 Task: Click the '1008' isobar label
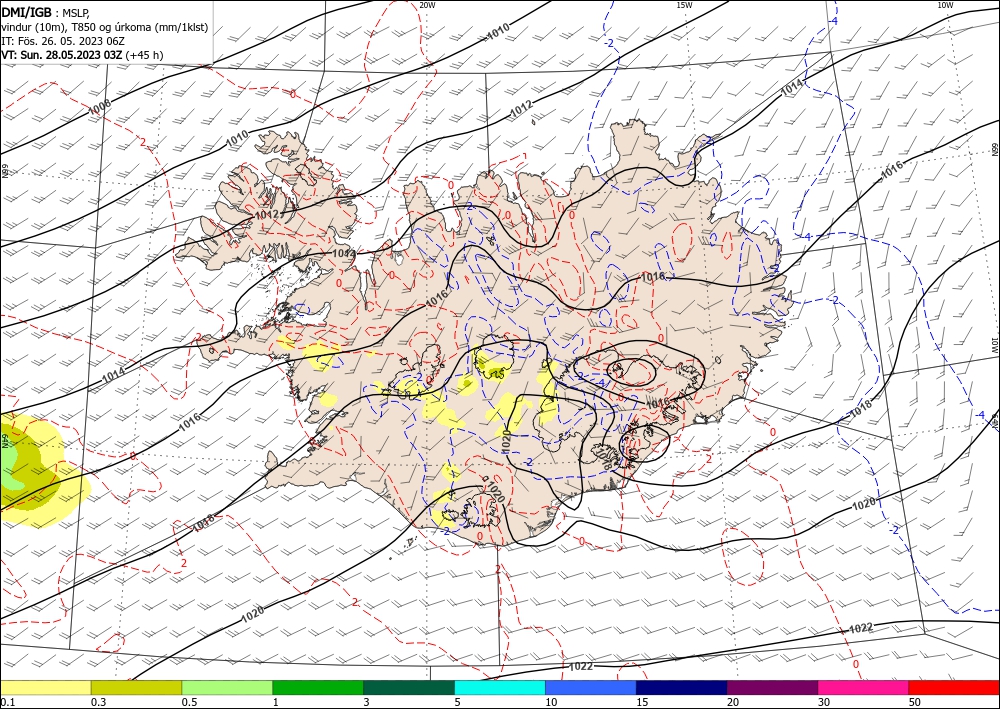tap(99, 108)
